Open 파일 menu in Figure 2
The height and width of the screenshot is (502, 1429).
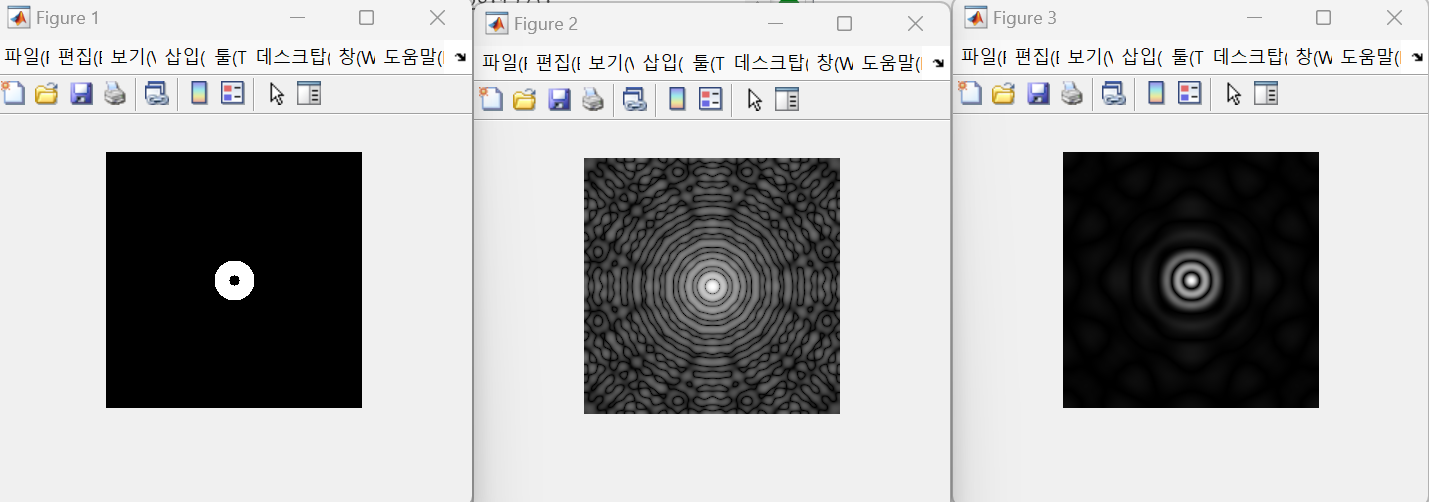(507, 62)
